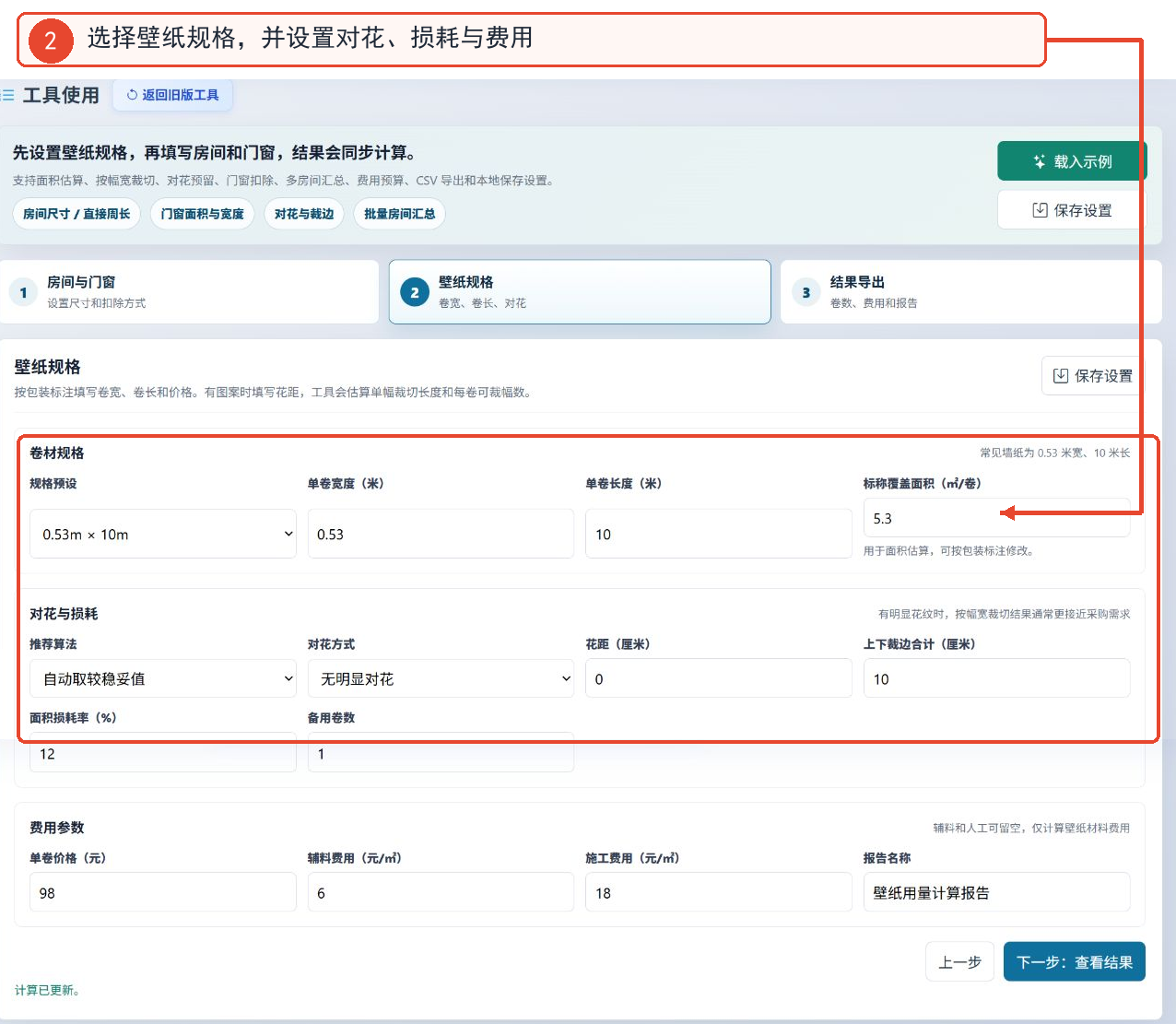Viewport: 1176px width, 1024px height.
Task: Click the 对花与损耗 section heading
Action: pyautogui.click(x=64, y=614)
